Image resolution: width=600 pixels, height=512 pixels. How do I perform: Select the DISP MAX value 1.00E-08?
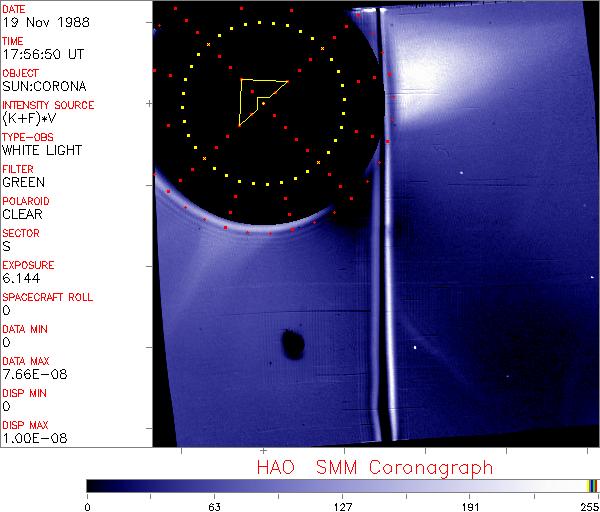pos(32,438)
